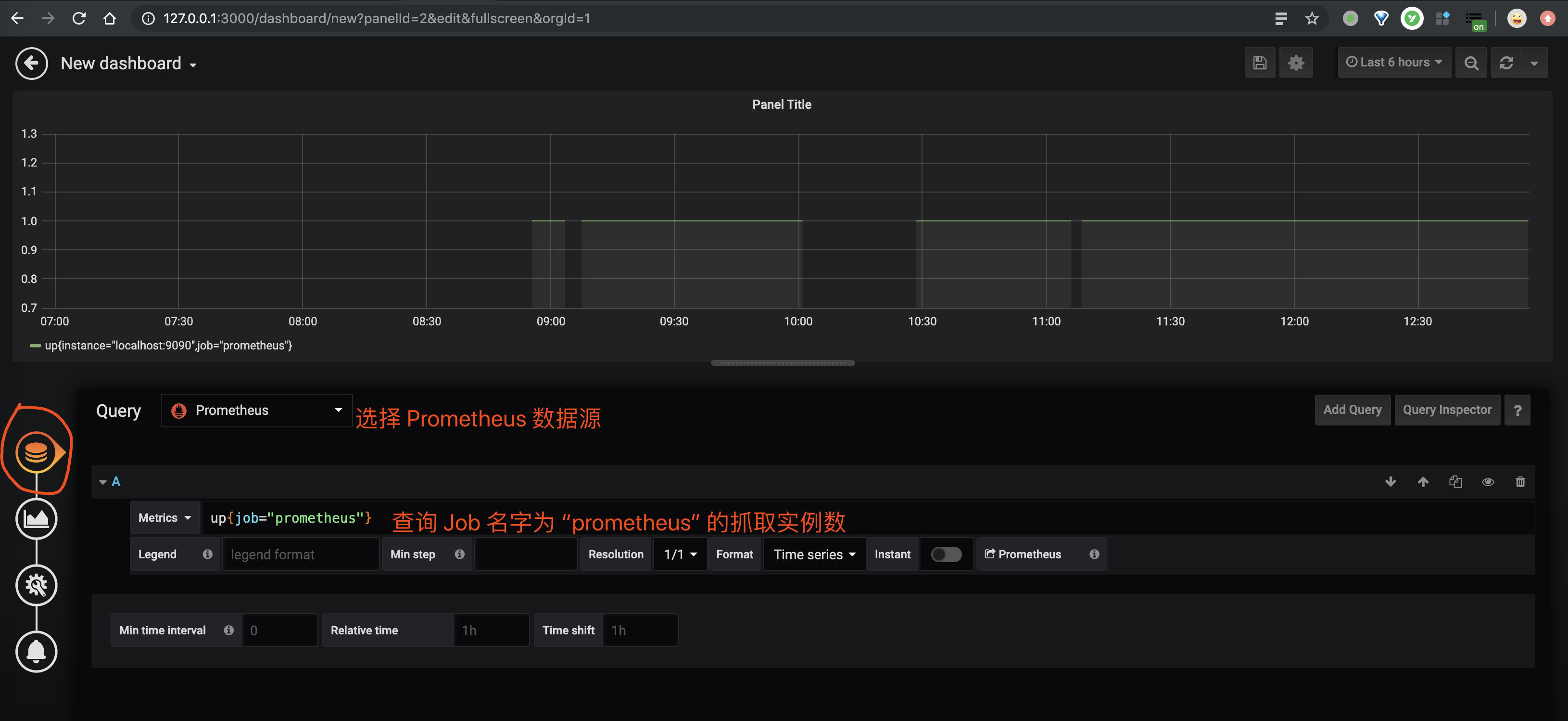Click the save dashboard icon
1568x721 pixels.
pos(1260,63)
